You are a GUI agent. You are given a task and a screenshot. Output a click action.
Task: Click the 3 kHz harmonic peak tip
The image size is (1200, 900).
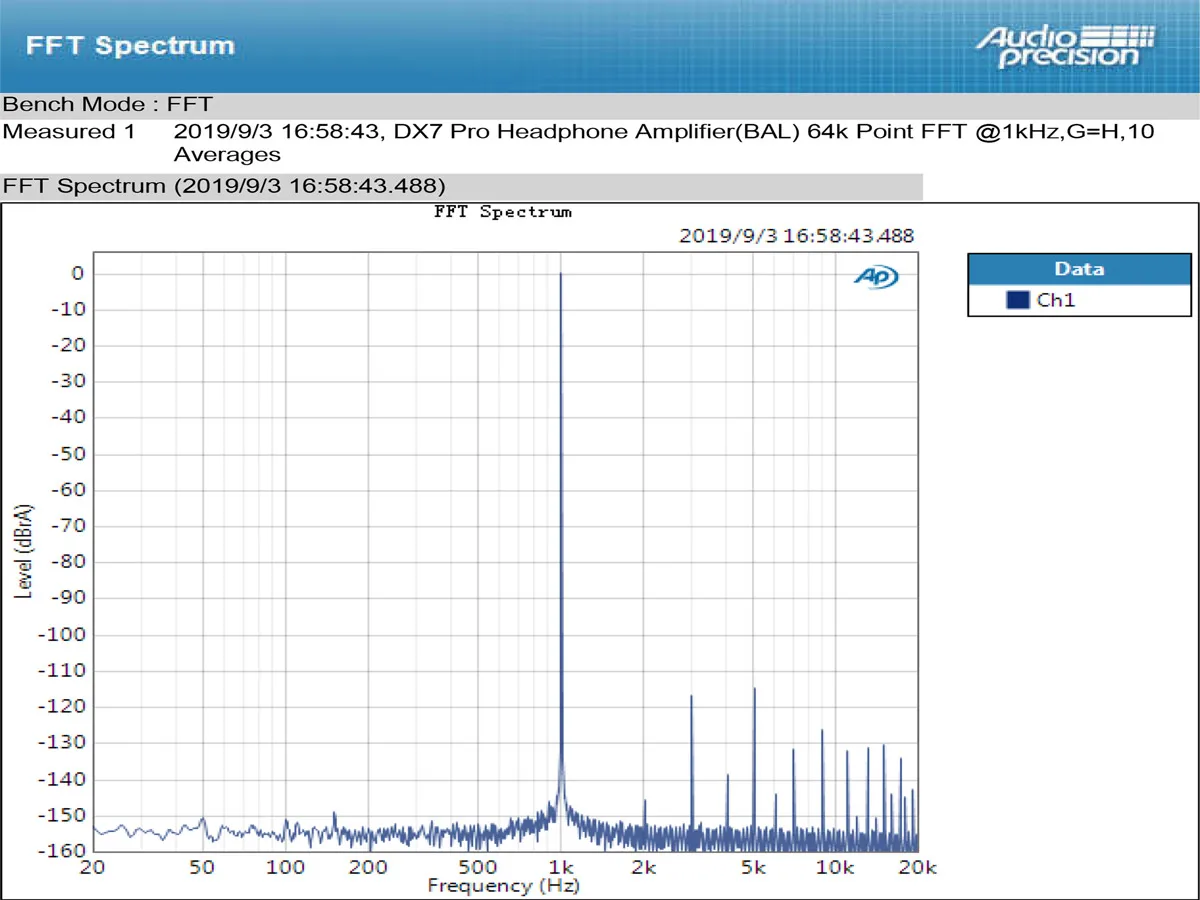691,697
